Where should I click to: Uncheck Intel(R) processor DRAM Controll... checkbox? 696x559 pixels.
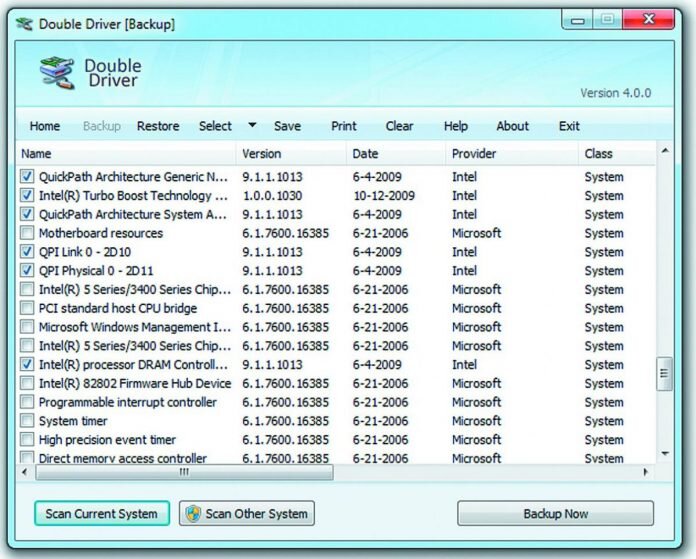[27, 364]
